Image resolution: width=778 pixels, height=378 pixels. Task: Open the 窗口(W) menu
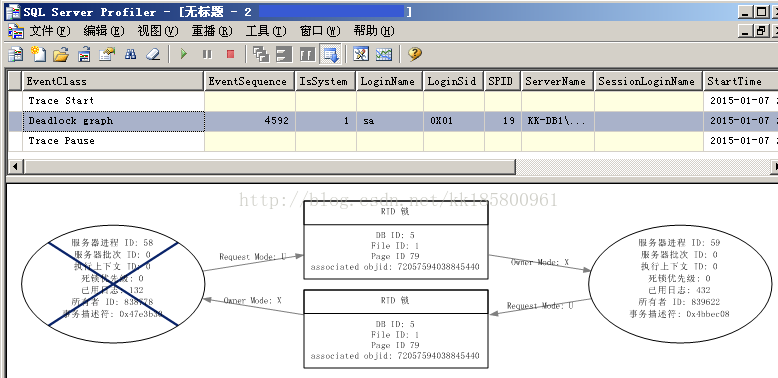(x=320, y=32)
